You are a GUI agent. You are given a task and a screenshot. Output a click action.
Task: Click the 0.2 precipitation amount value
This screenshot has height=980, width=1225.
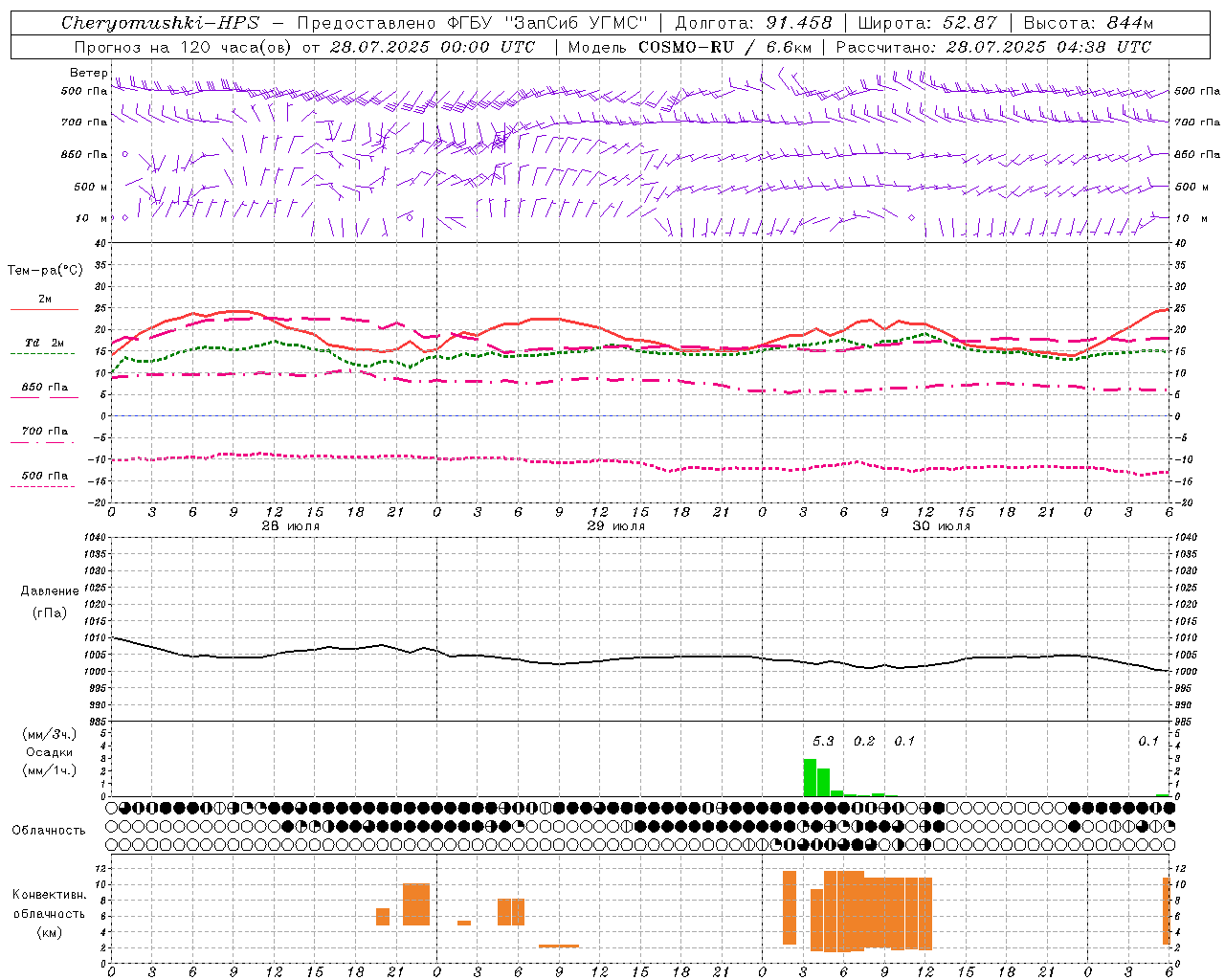coord(864,741)
